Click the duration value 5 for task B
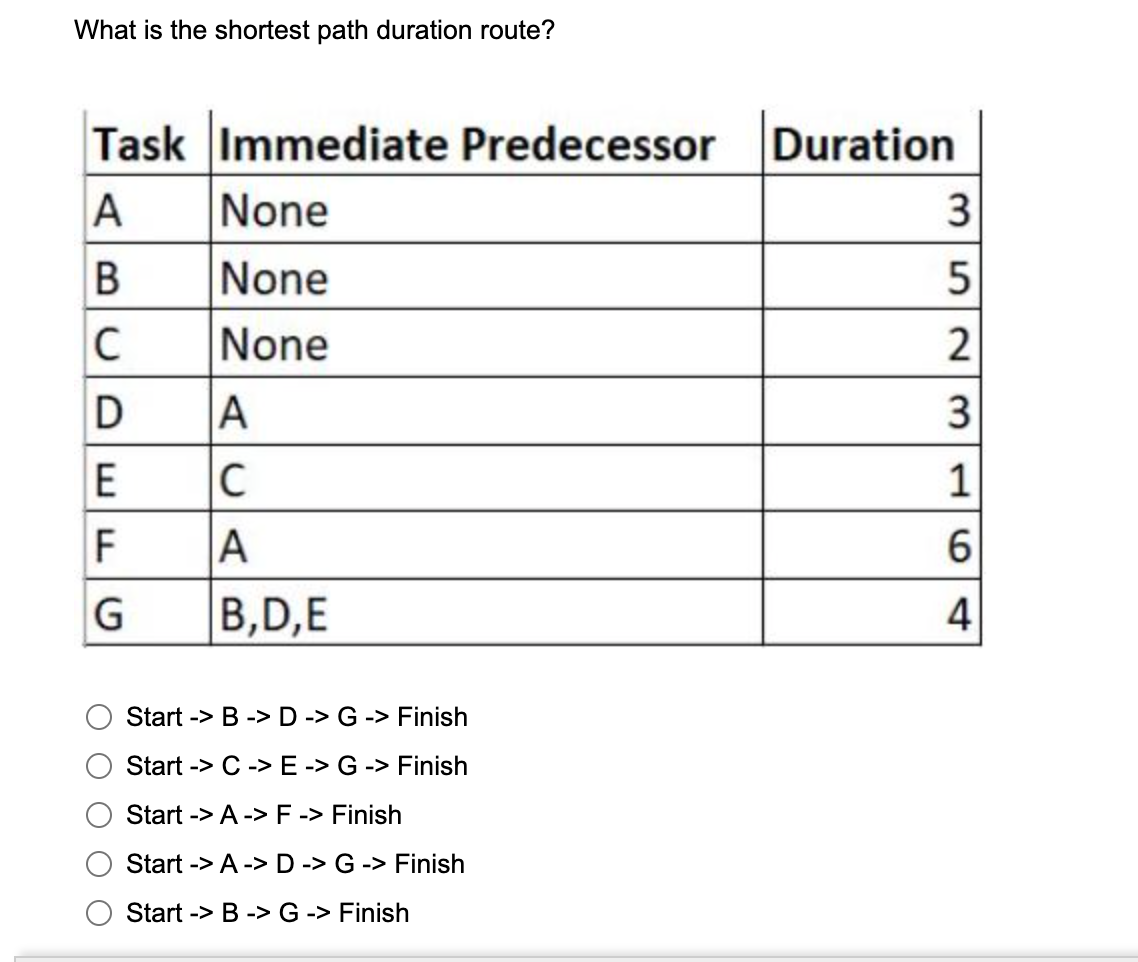Screen dimensions: 1138x962 click(872, 277)
